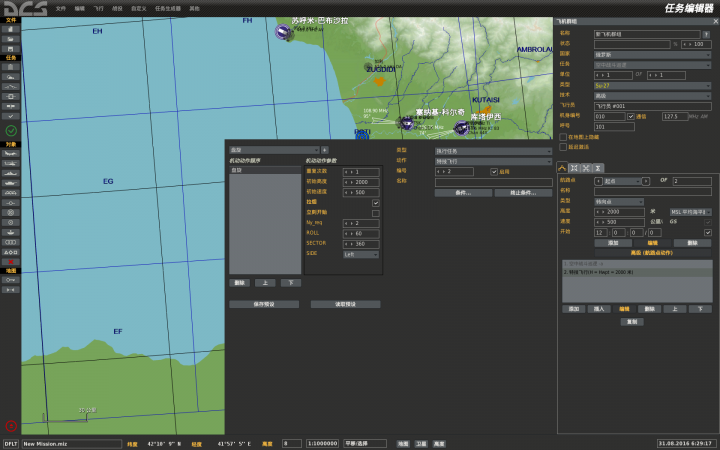Image resolution: width=720 pixels, height=450 pixels.
Task: Click the 飞行员 #001 pilot name field
Action: point(652,106)
